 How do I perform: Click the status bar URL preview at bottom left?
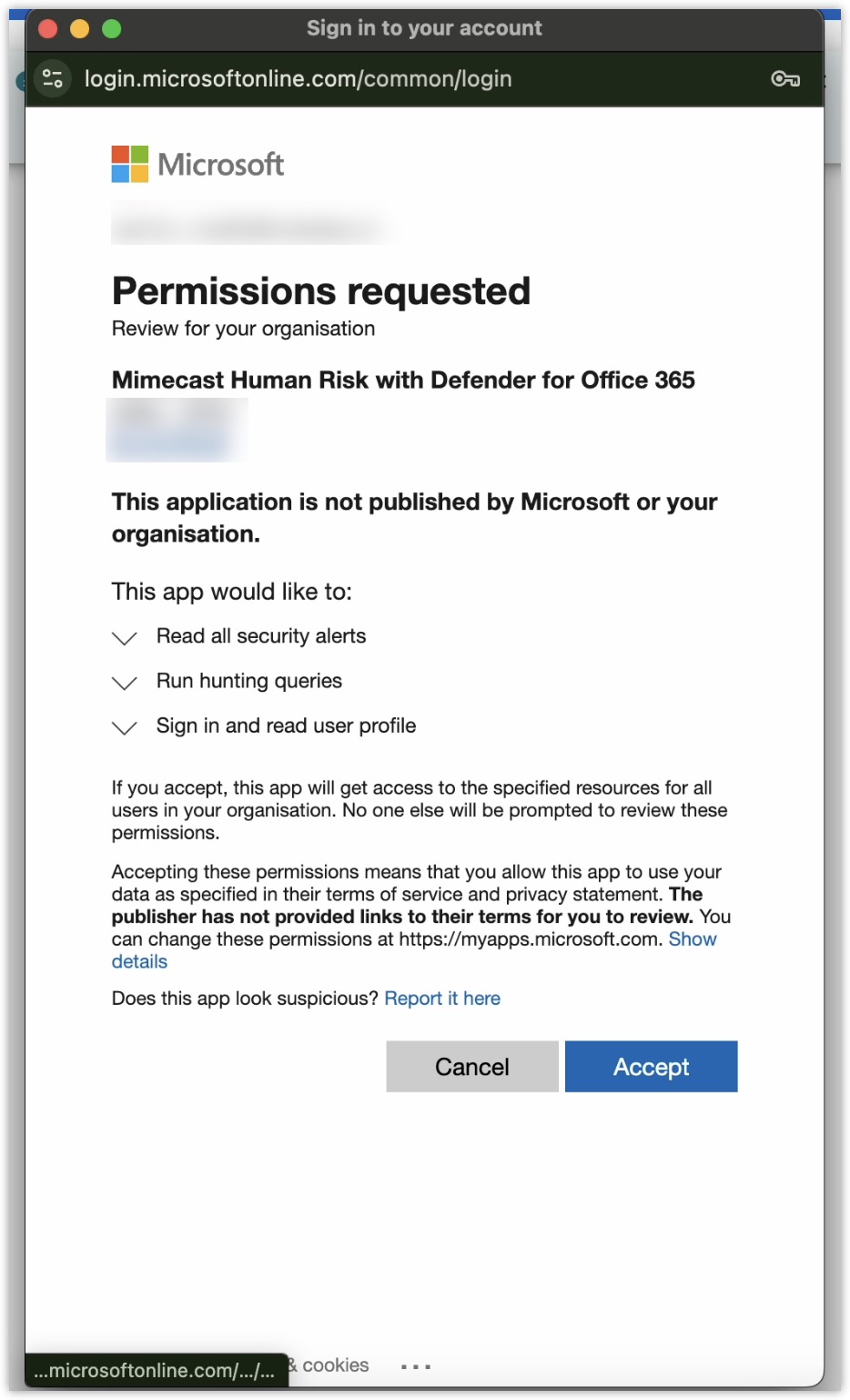tap(155, 1369)
